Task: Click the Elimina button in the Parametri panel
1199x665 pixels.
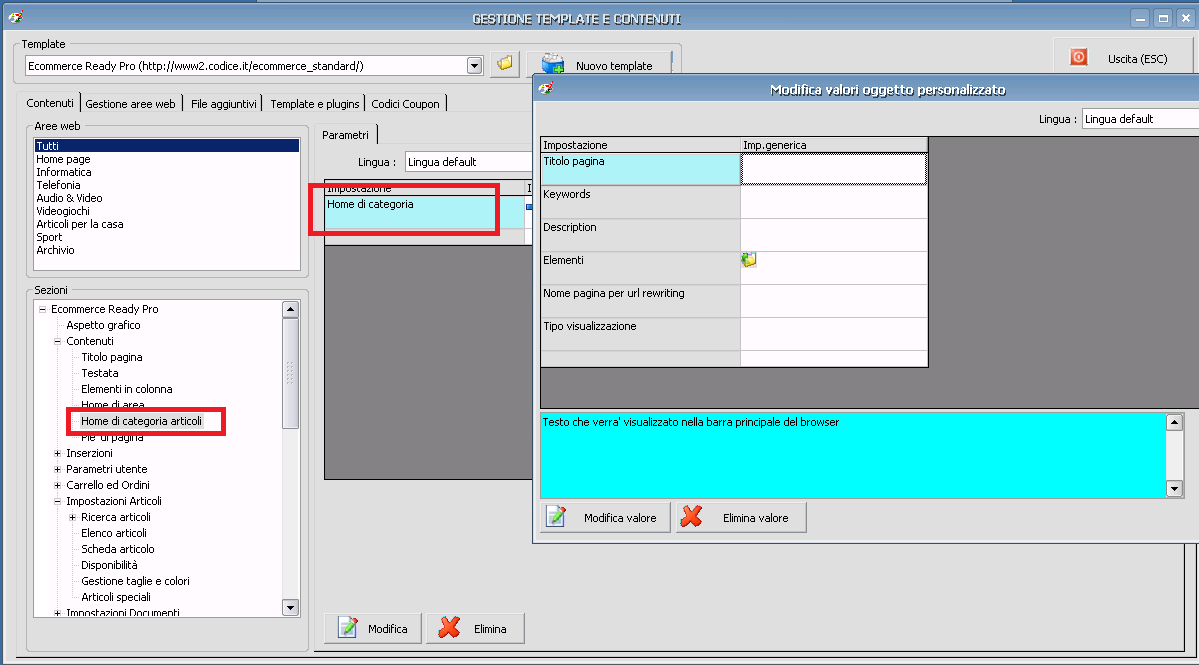Action: pyautogui.click(x=475, y=628)
